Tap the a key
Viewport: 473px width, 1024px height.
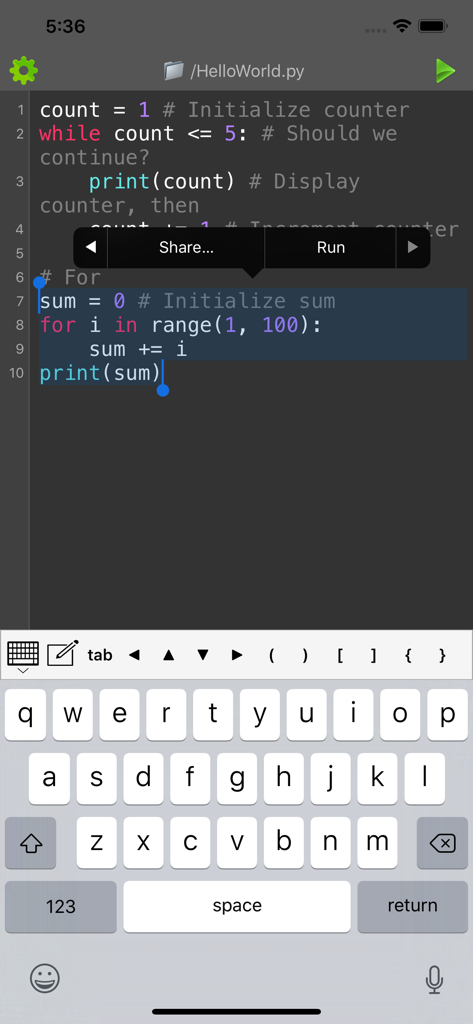(49, 778)
